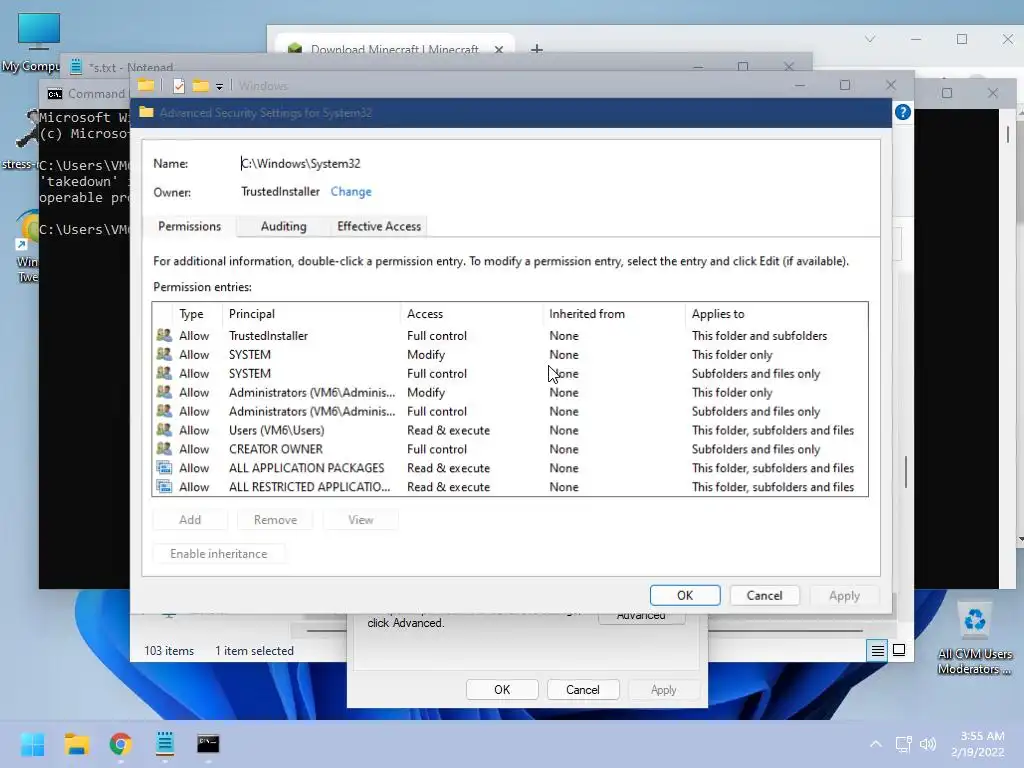Click the TrustedInstaller row's user group icon
Viewport: 1024px width, 768px height.
[x=164, y=335]
